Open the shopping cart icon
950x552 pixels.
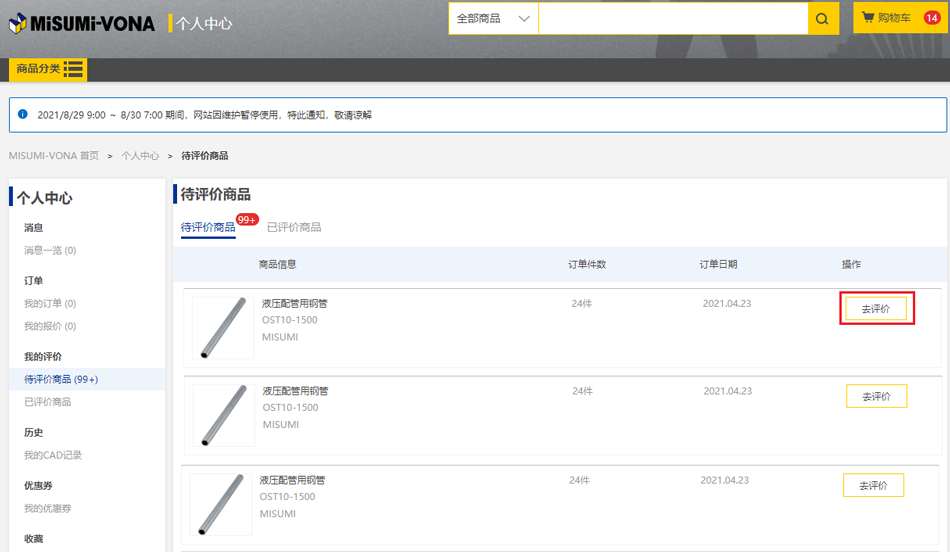click(x=868, y=18)
